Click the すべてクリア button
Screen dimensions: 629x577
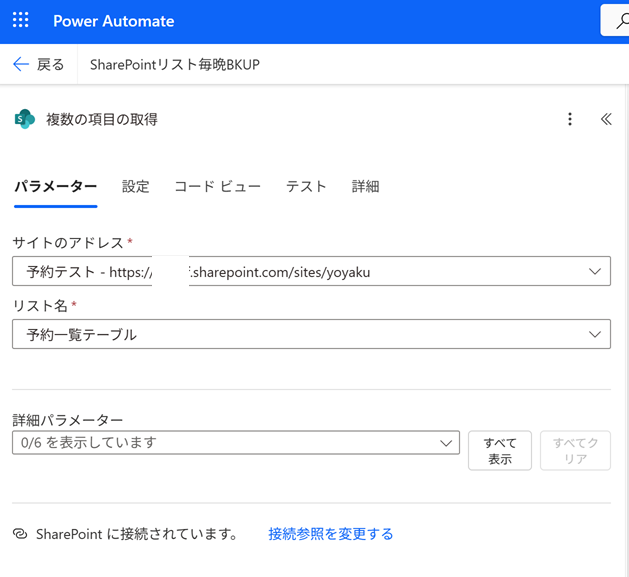pyautogui.click(x=575, y=451)
